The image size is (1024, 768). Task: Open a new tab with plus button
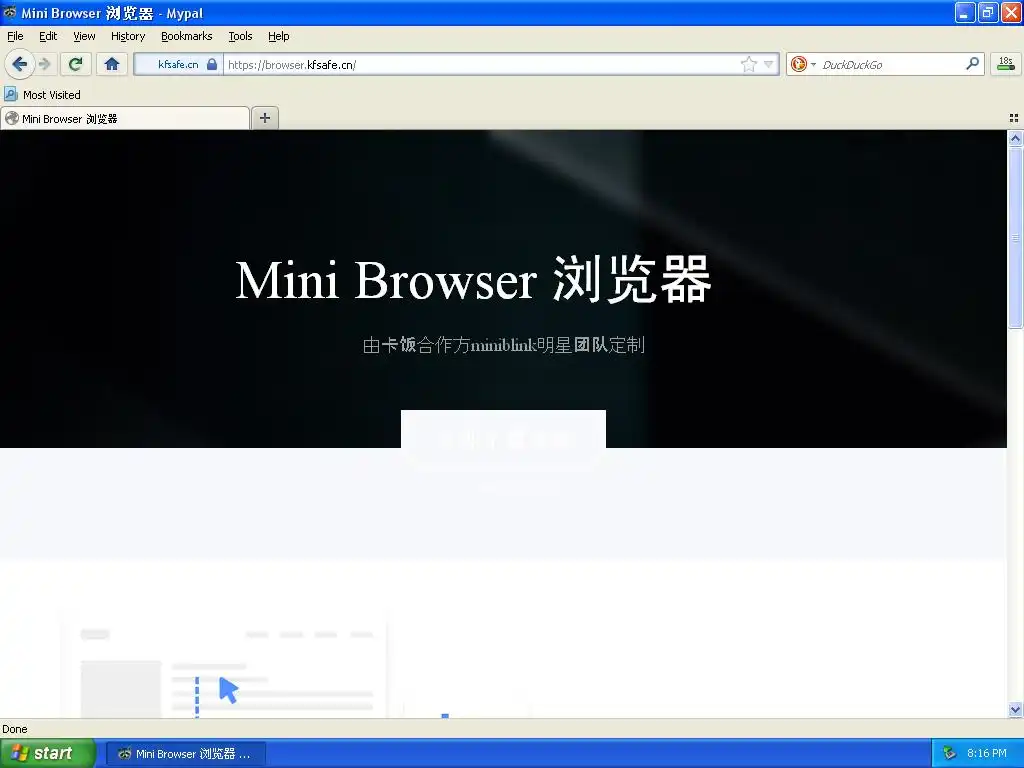point(264,118)
